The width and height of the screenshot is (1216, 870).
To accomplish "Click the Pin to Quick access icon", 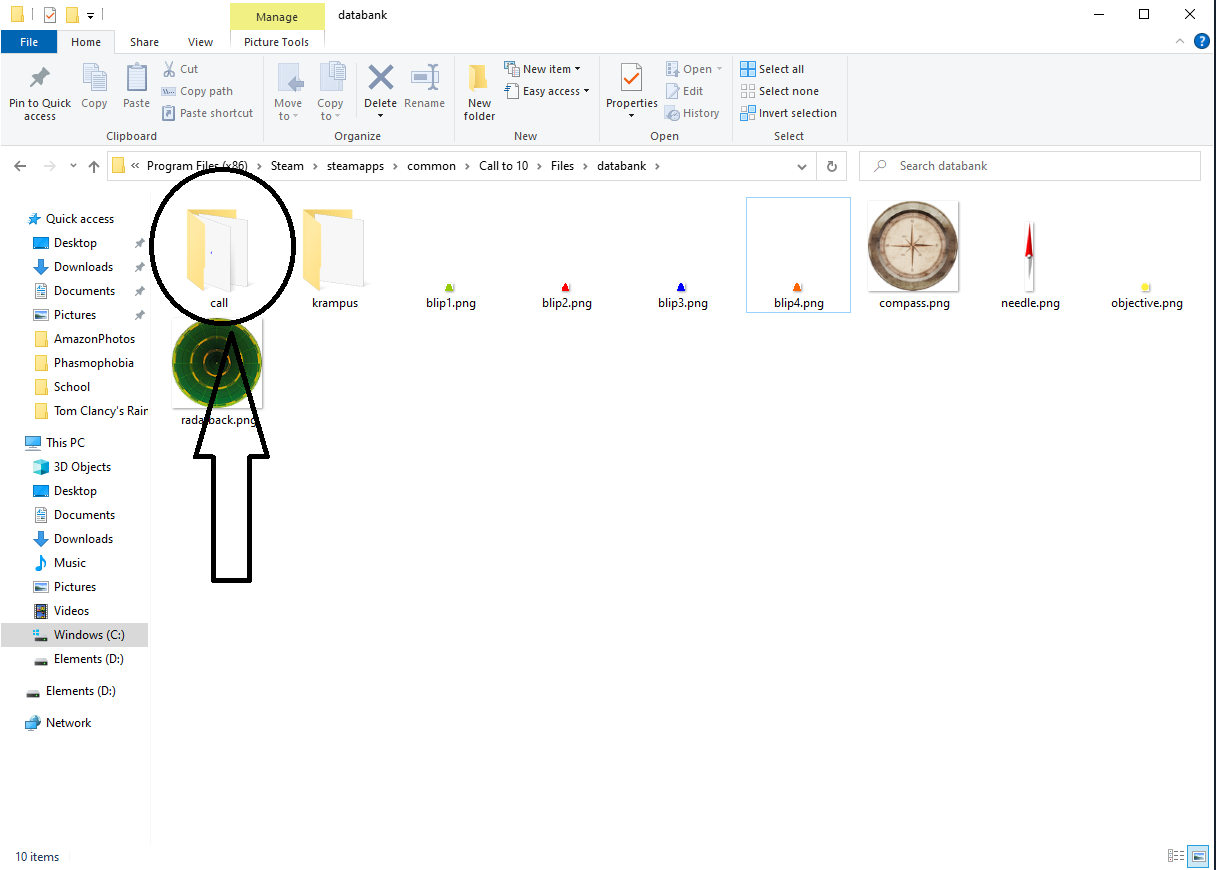I will coord(40,80).
